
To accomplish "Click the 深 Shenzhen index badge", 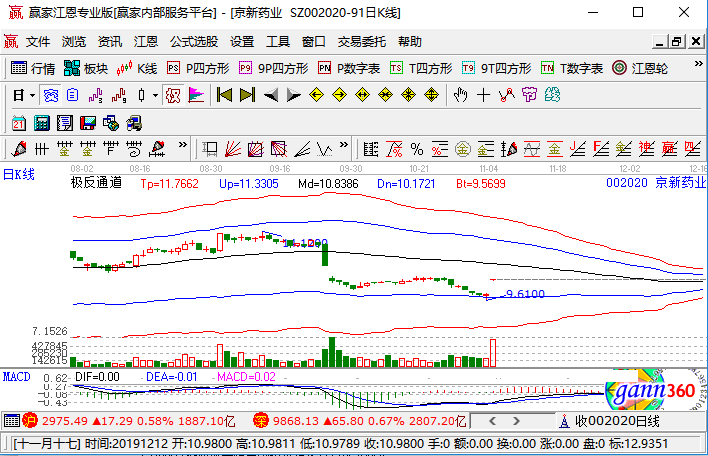I will (261, 421).
